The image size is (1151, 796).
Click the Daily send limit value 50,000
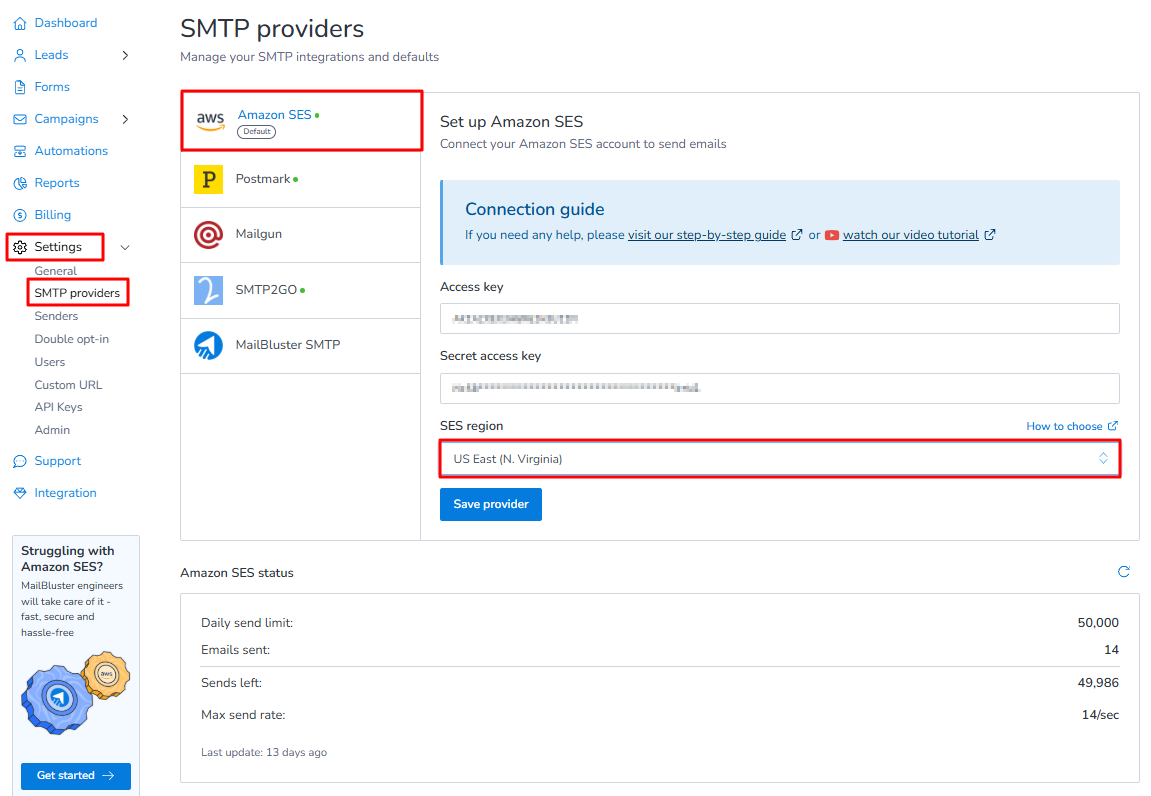1098,623
